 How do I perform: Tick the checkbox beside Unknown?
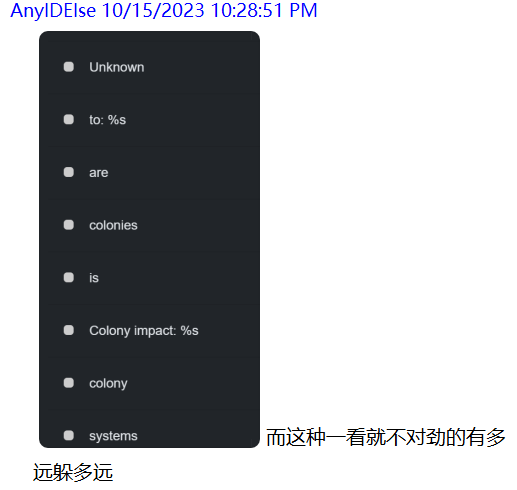tap(69, 67)
